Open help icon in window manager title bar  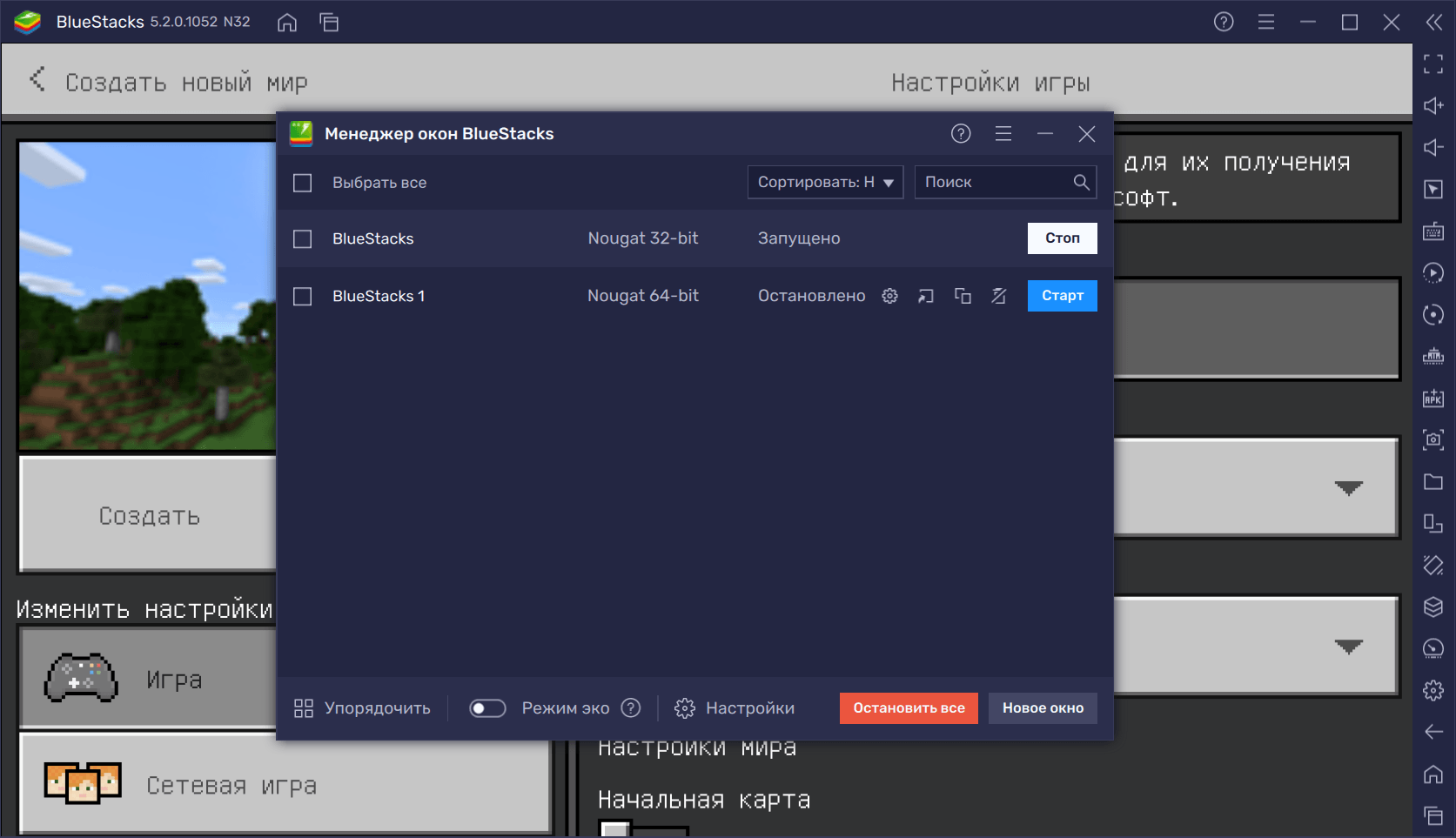(x=961, y=134)
